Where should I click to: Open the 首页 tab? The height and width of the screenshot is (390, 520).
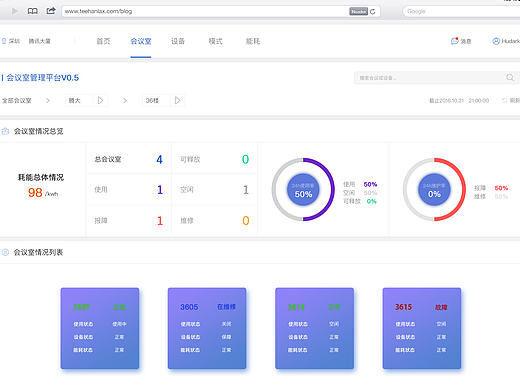[103, 41]
